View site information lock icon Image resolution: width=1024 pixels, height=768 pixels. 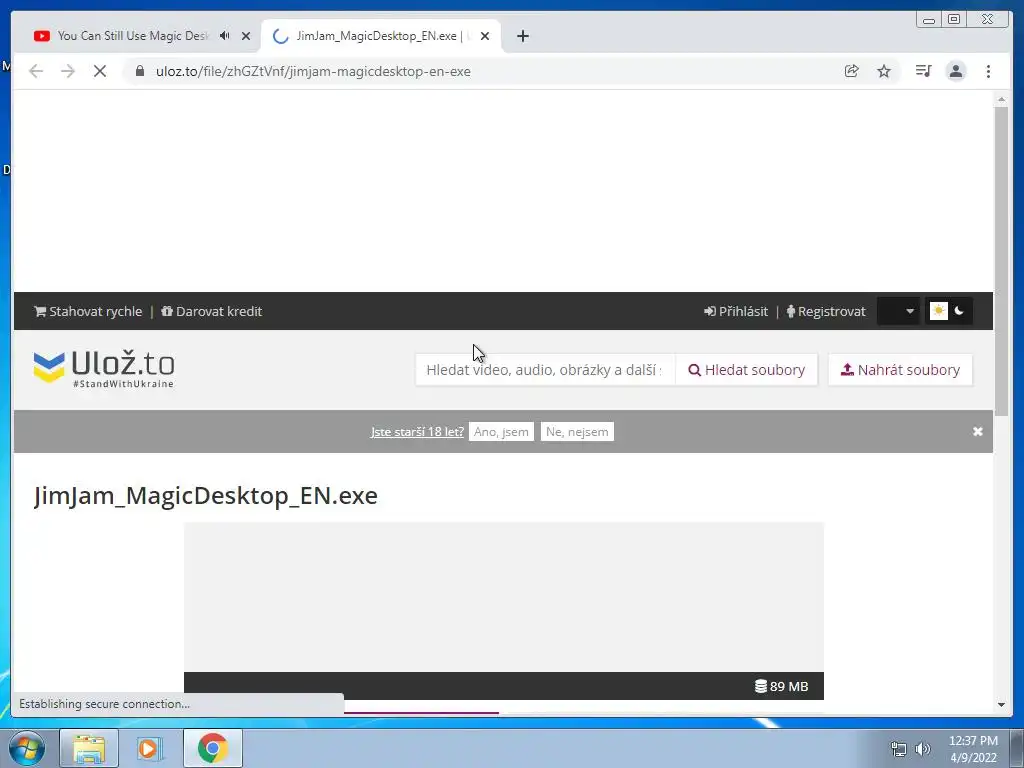(140, 71)
